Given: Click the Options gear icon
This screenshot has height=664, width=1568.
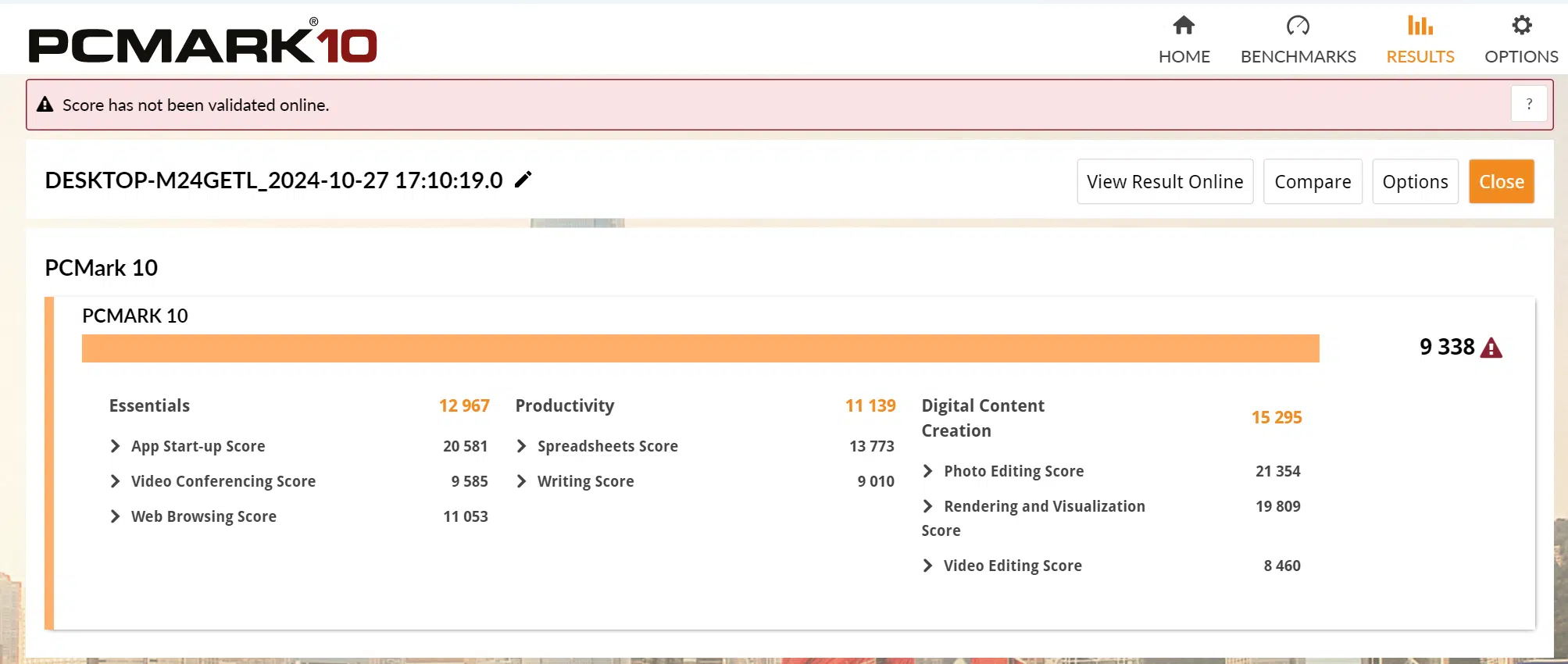Looking at the screenshot, I should (1521, 26).
